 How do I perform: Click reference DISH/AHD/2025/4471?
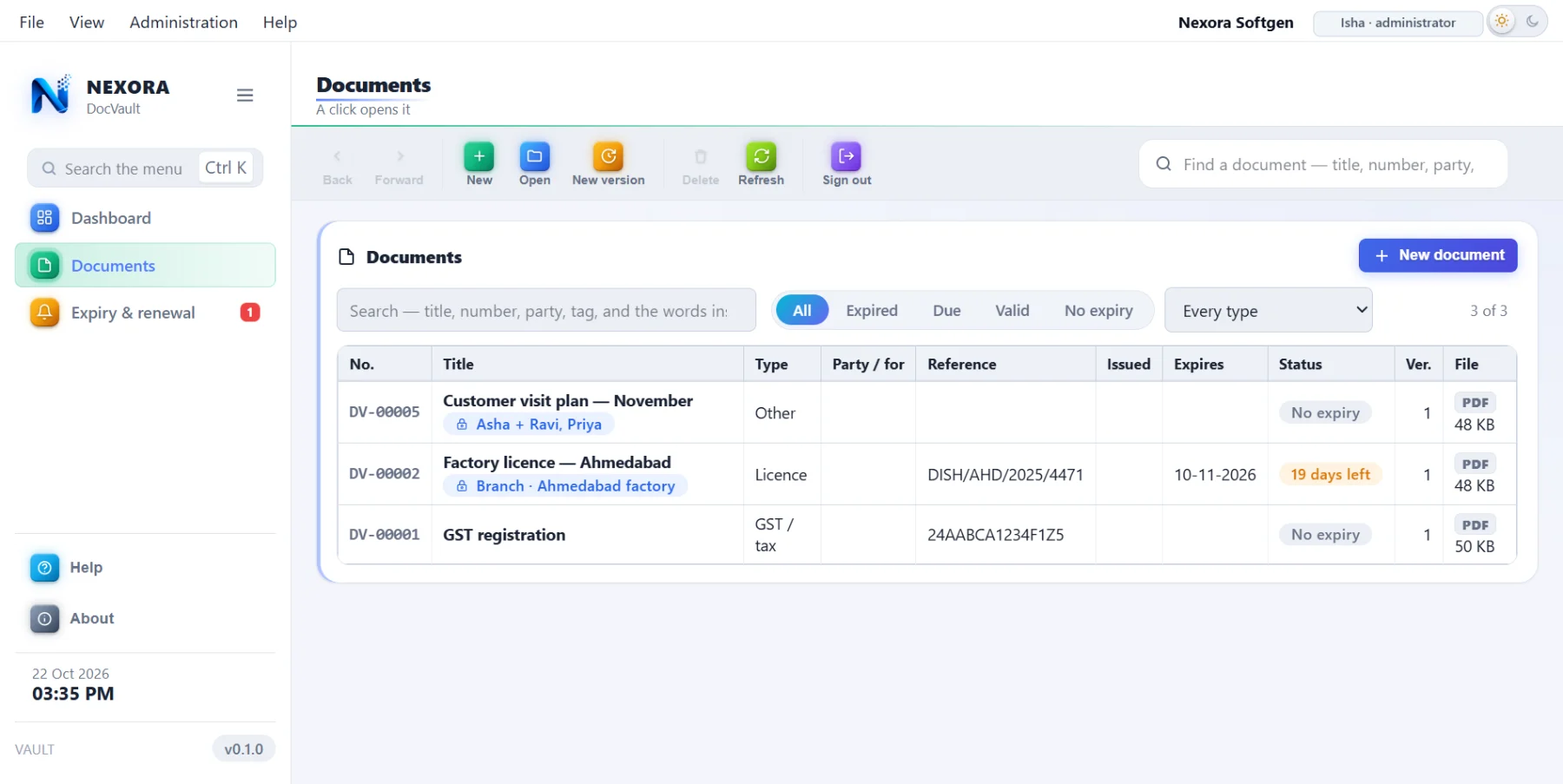click(1005, 475)
